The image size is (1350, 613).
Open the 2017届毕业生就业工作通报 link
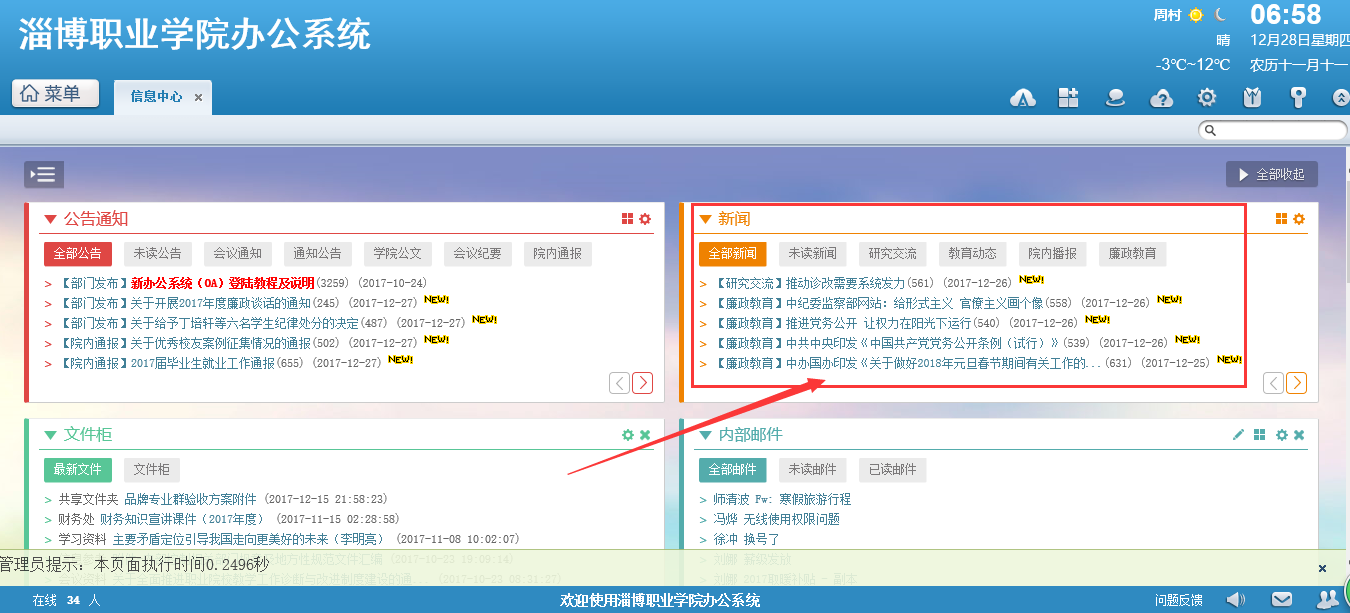pos(202,363)
